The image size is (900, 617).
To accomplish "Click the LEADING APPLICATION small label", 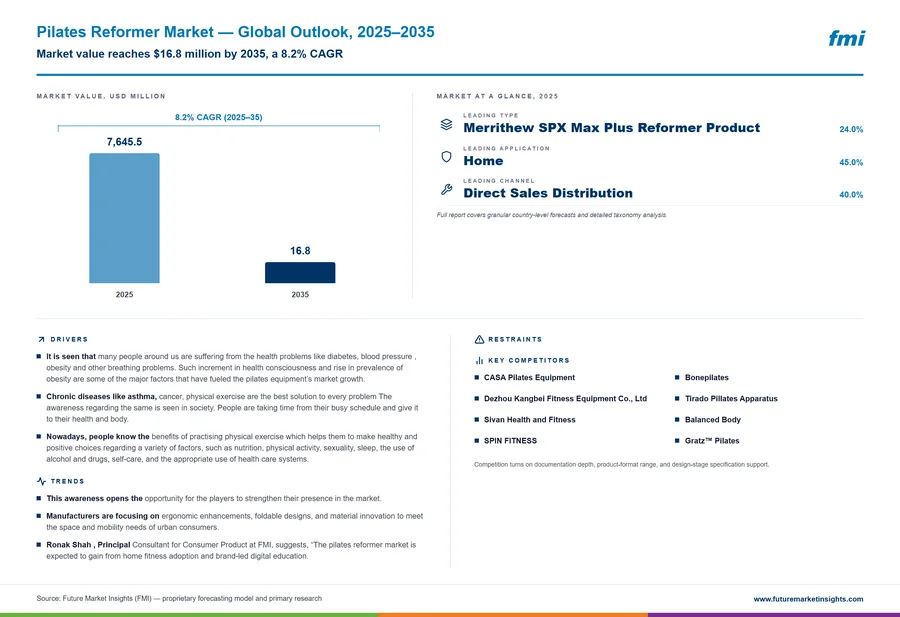I will coord(506,148).
